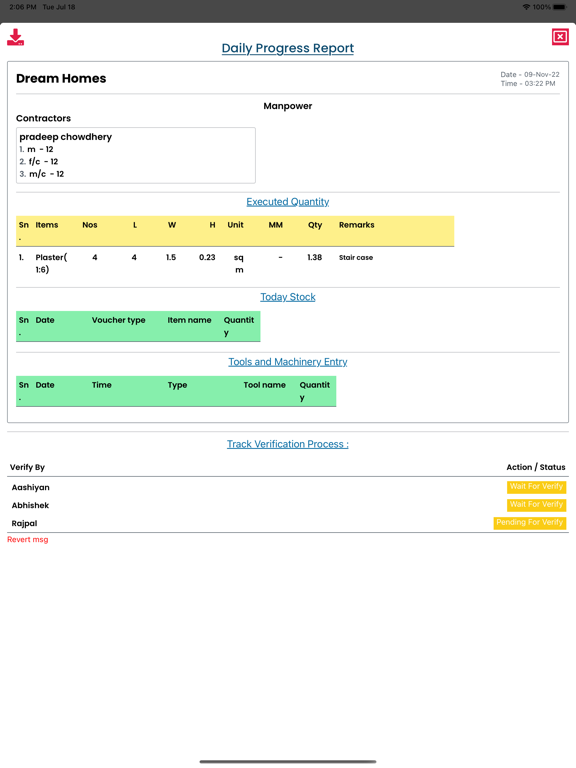Tap the home indicator bar at bottom
This screenshot has width=576, height=768.
(288, 762)
